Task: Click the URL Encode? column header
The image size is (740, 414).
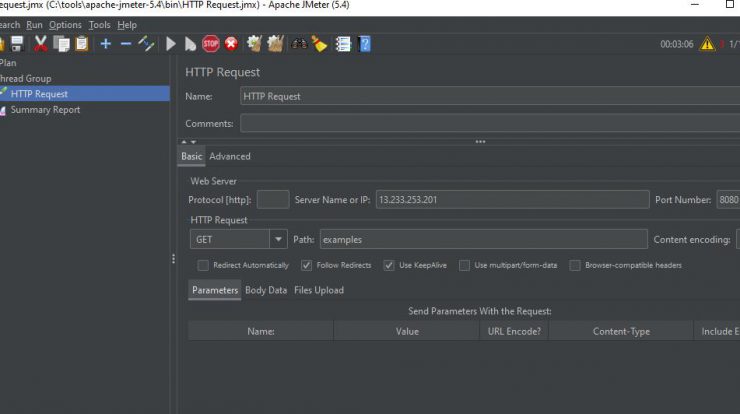Action: point(514,331)
